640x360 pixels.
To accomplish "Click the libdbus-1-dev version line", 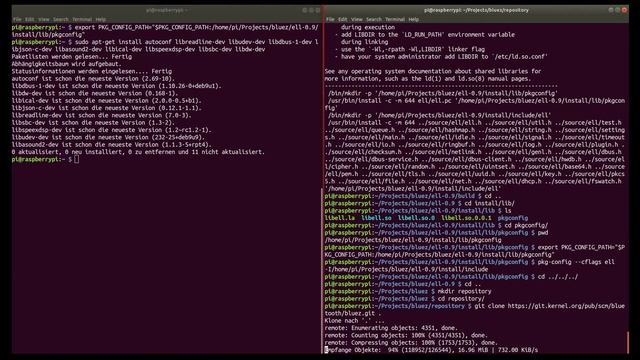I will (x=116, y=86).
